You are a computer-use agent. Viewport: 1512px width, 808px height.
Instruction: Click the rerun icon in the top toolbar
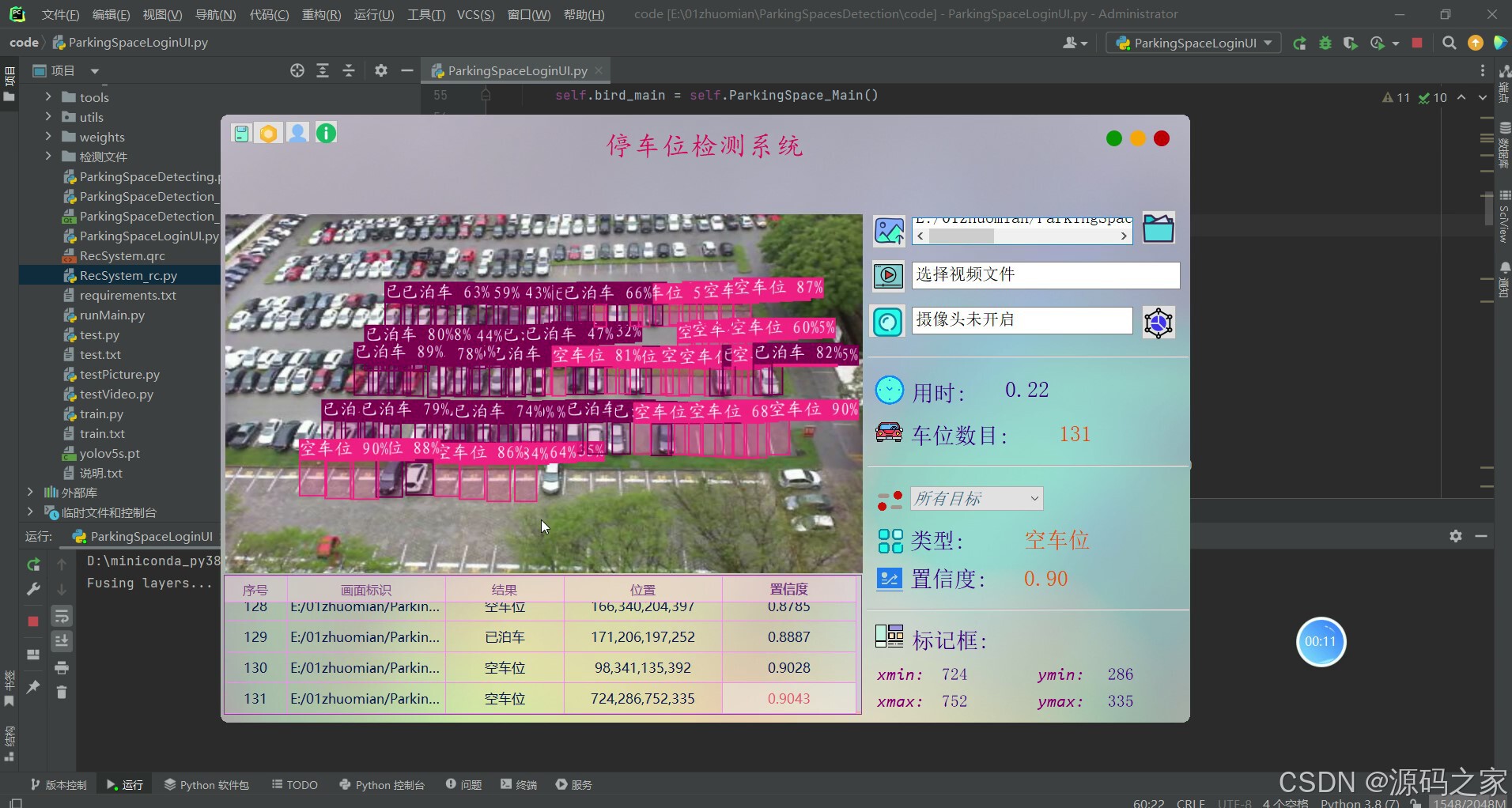[x=1299, y=43]
